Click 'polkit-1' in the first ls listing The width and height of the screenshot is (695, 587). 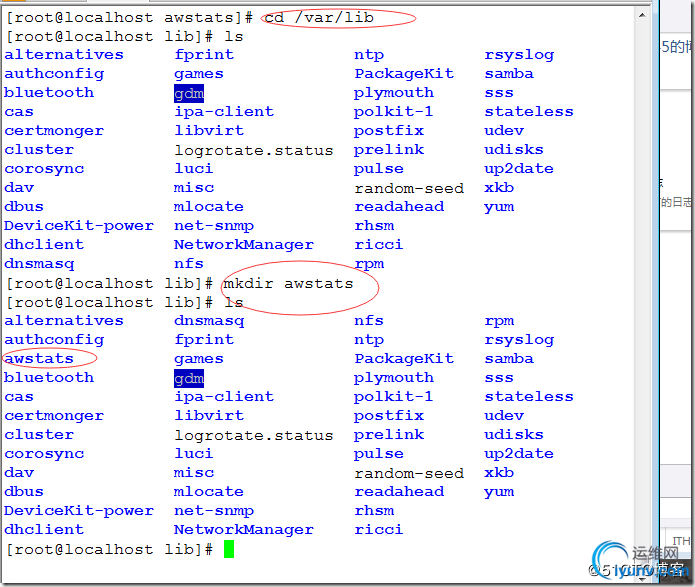(x=393, y=112)
